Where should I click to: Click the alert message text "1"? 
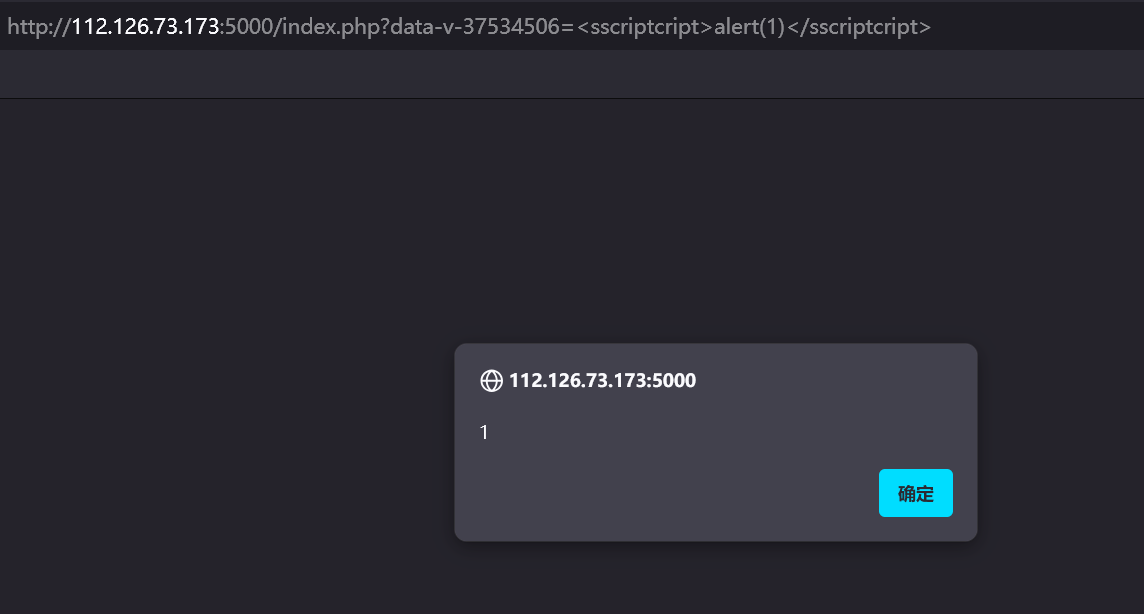pyautogui.click(x=484, y=433)
